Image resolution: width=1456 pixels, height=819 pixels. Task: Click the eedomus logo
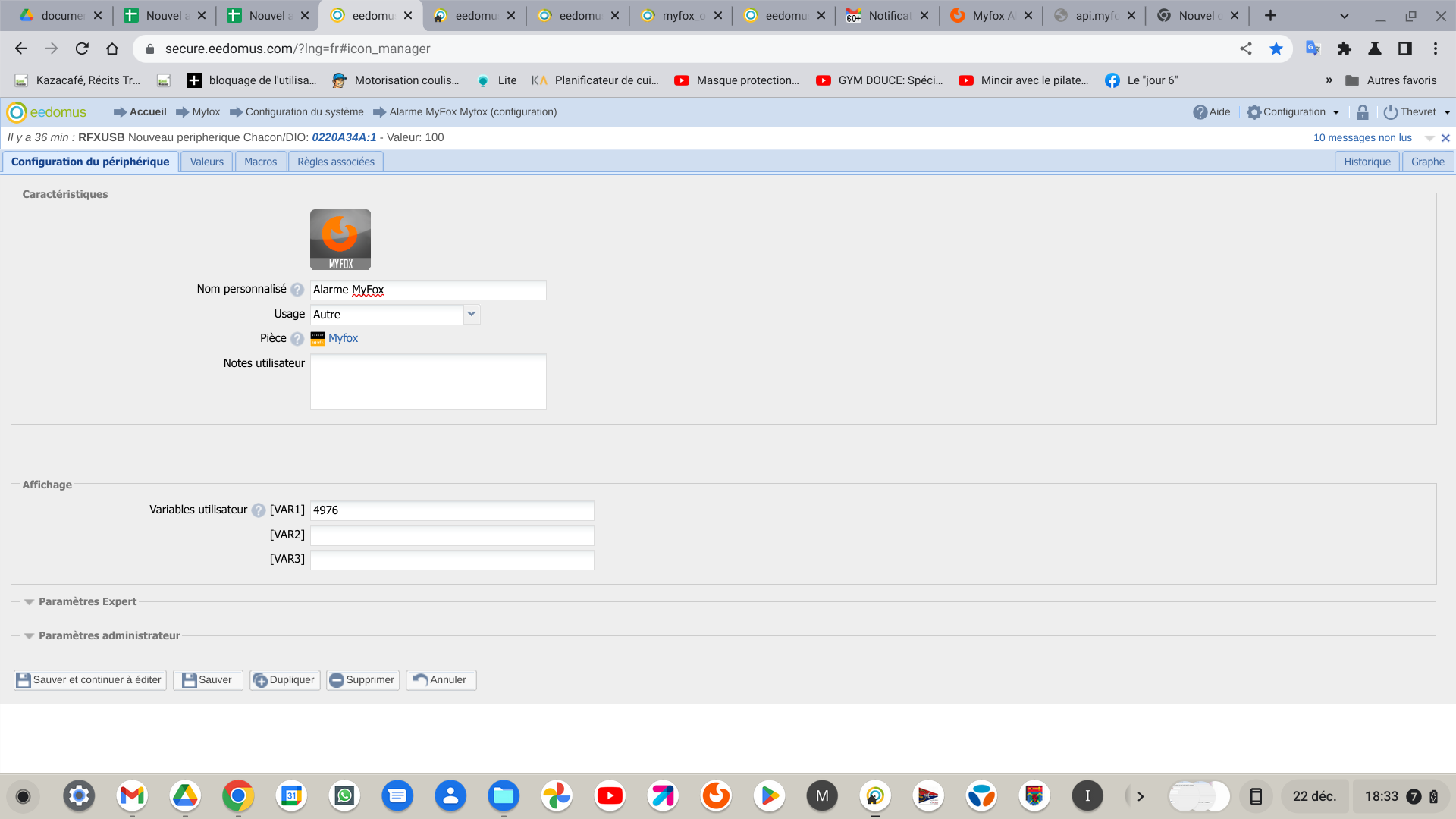[x=47, y=112]
